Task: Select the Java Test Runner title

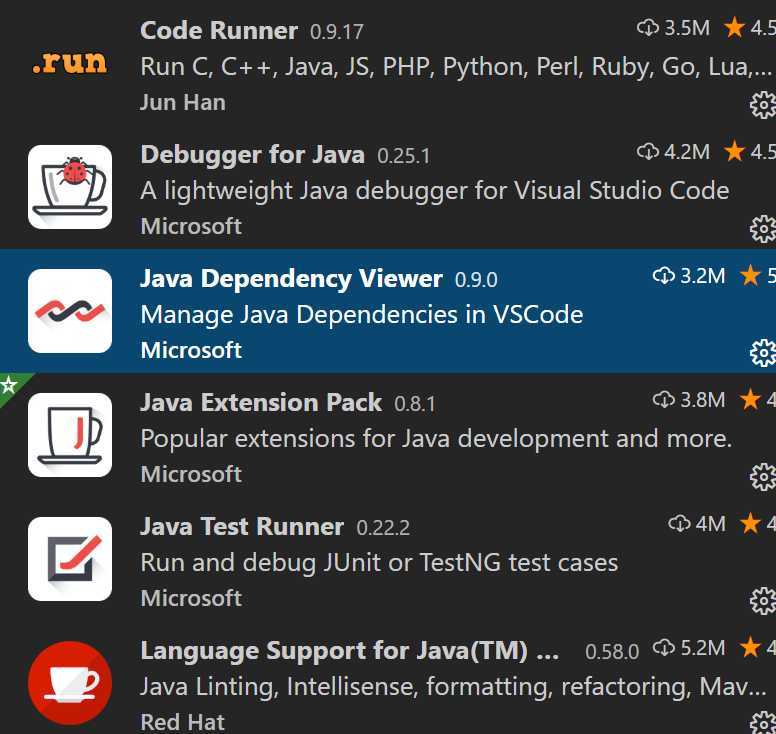Action: 242,527
